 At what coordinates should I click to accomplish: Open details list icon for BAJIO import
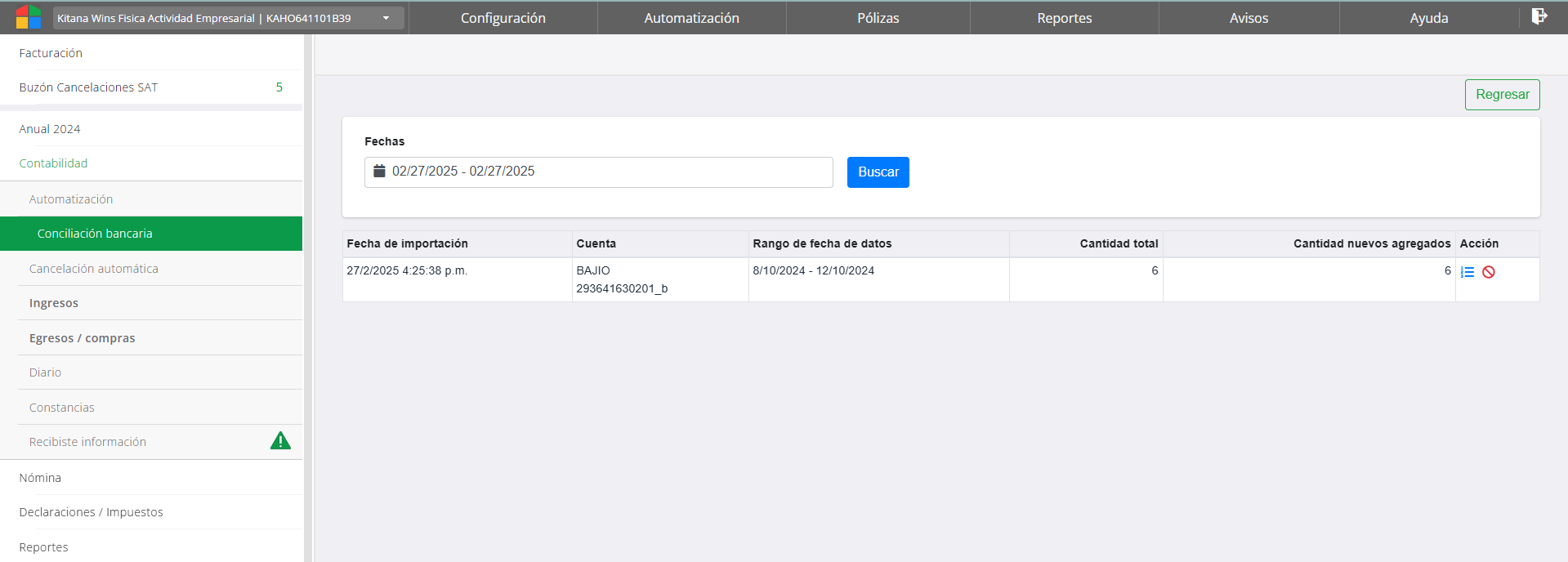coord(1467,272)
